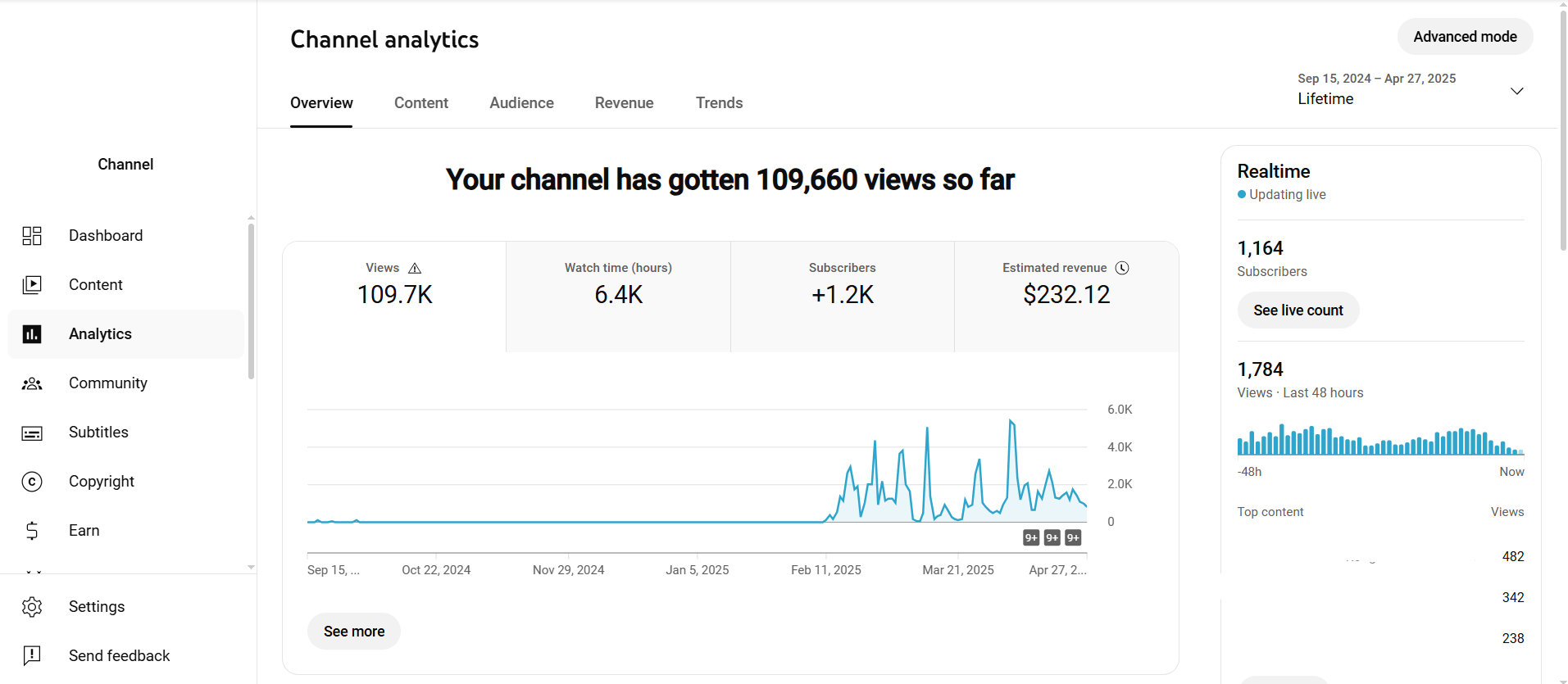Image resolution: width=1568 pixels, height=684 pixels.
Task: Open the Community people icon
Action: pyautogui.click(x=32, y=383)
